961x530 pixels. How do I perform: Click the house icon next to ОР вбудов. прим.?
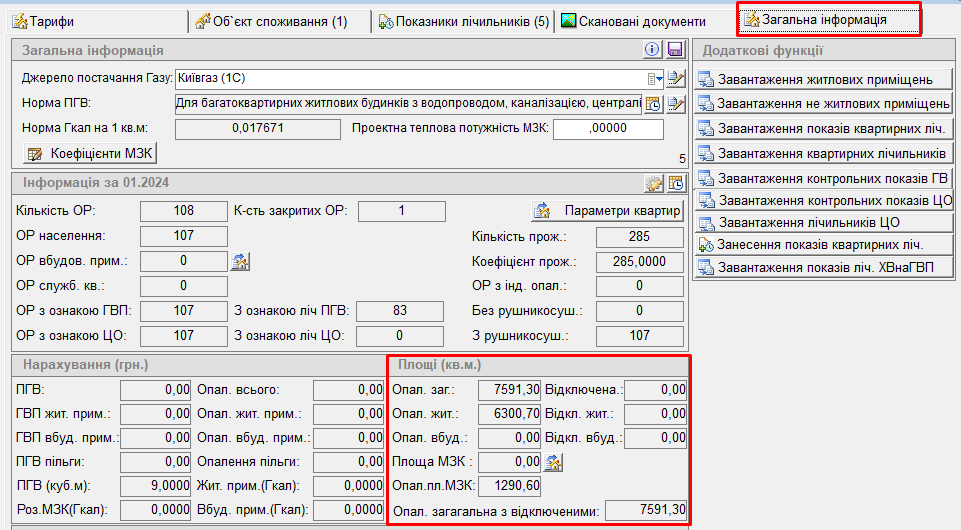click(x=240, y=262)
